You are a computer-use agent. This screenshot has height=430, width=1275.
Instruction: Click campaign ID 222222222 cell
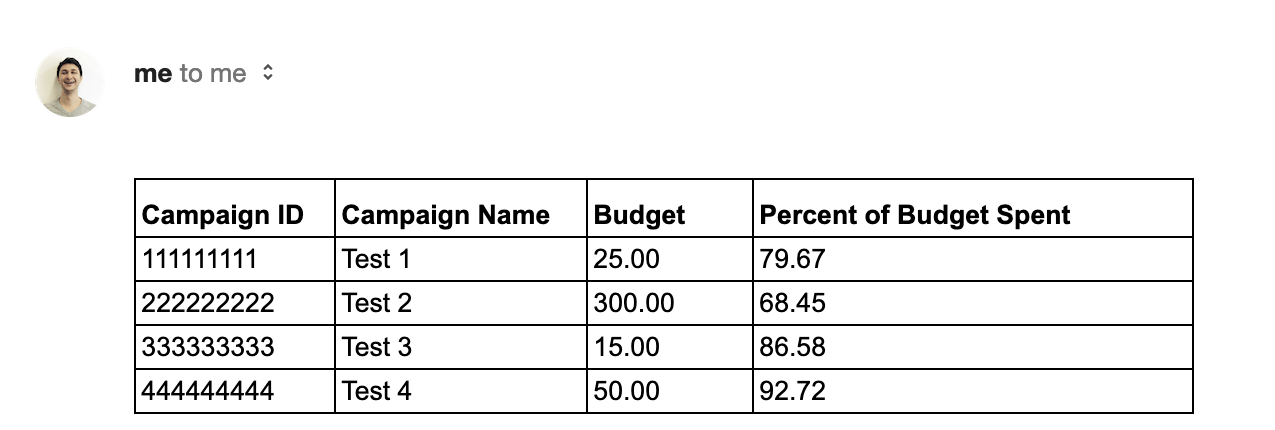tap(207, 303)
